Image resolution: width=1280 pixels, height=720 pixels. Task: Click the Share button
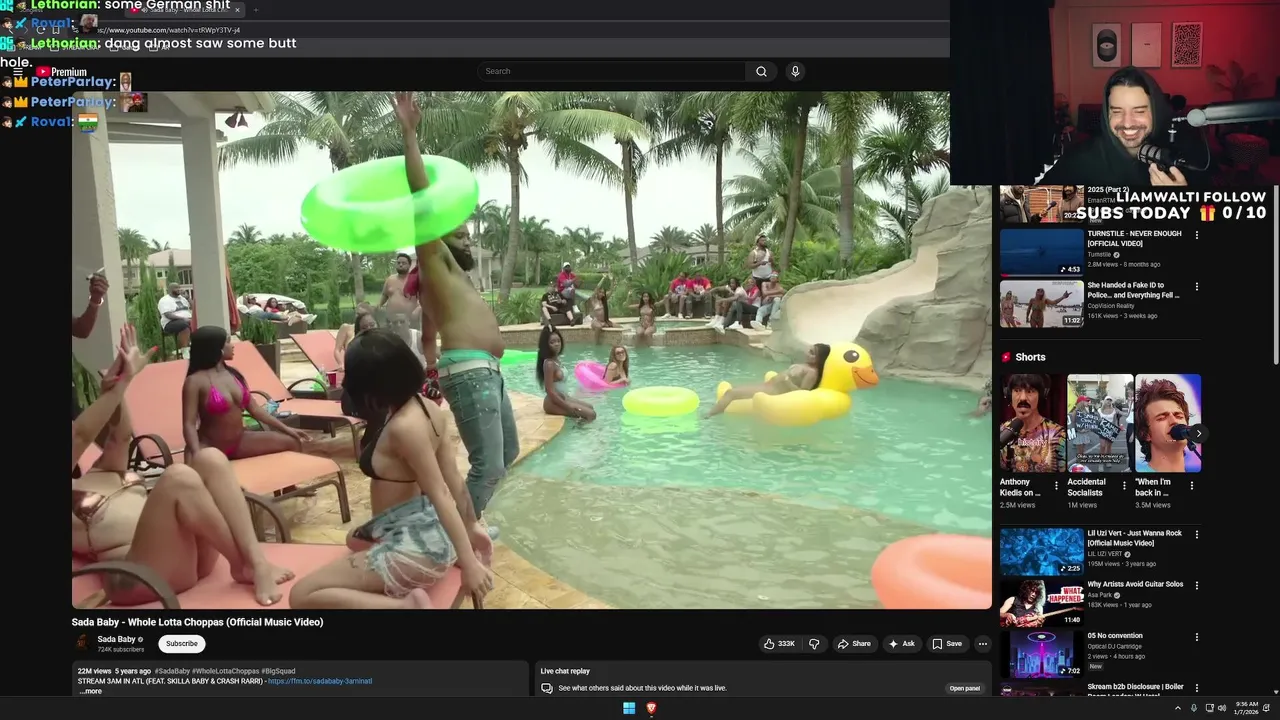pyautogui.click(x=853, y=644)
